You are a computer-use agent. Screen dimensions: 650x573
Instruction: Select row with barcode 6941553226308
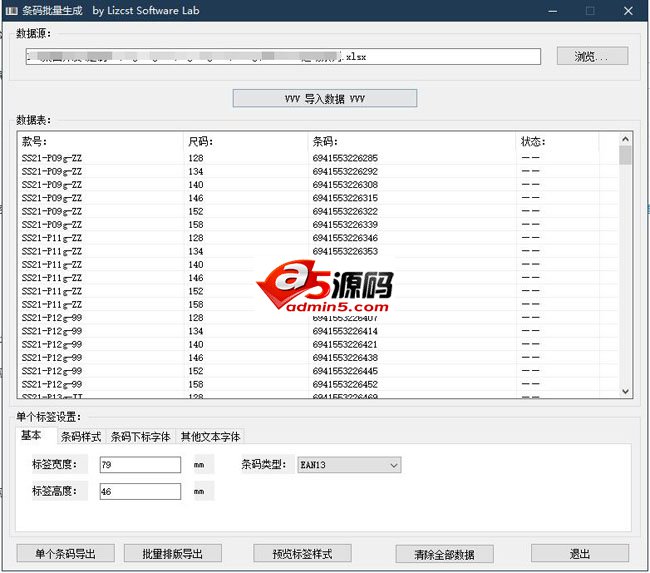(318, 185)
